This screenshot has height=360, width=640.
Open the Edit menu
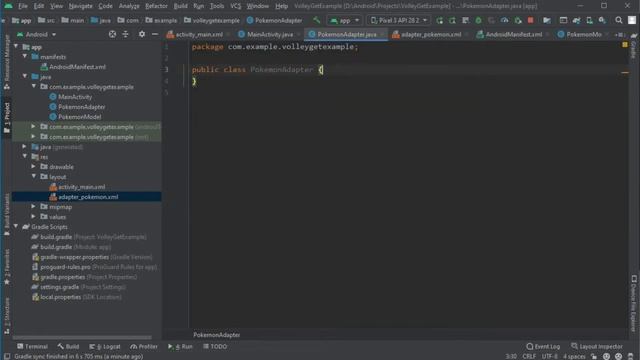click(x=39, y=6)
